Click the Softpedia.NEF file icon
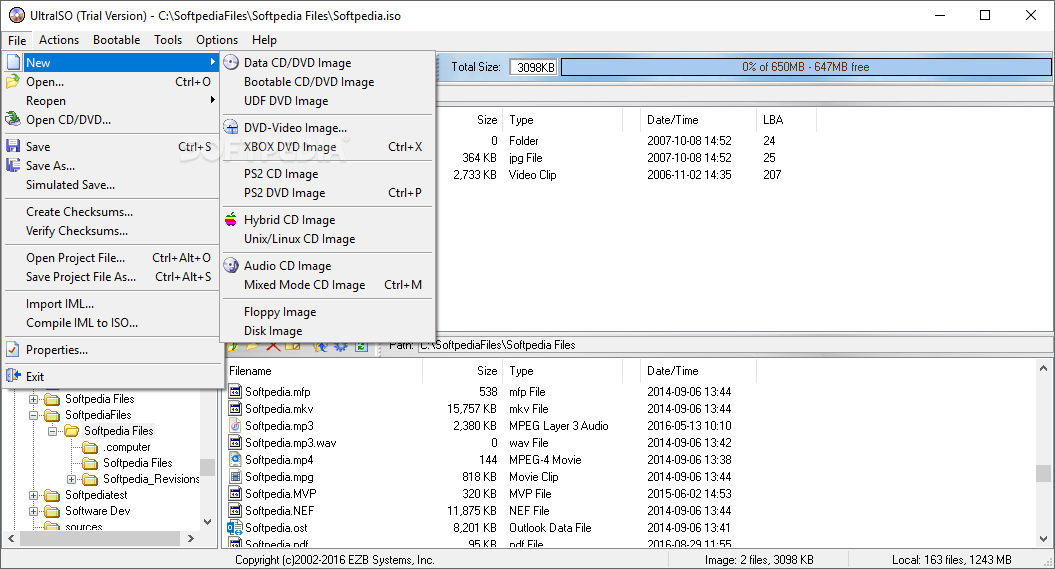1055x569 pixels. 235,510
